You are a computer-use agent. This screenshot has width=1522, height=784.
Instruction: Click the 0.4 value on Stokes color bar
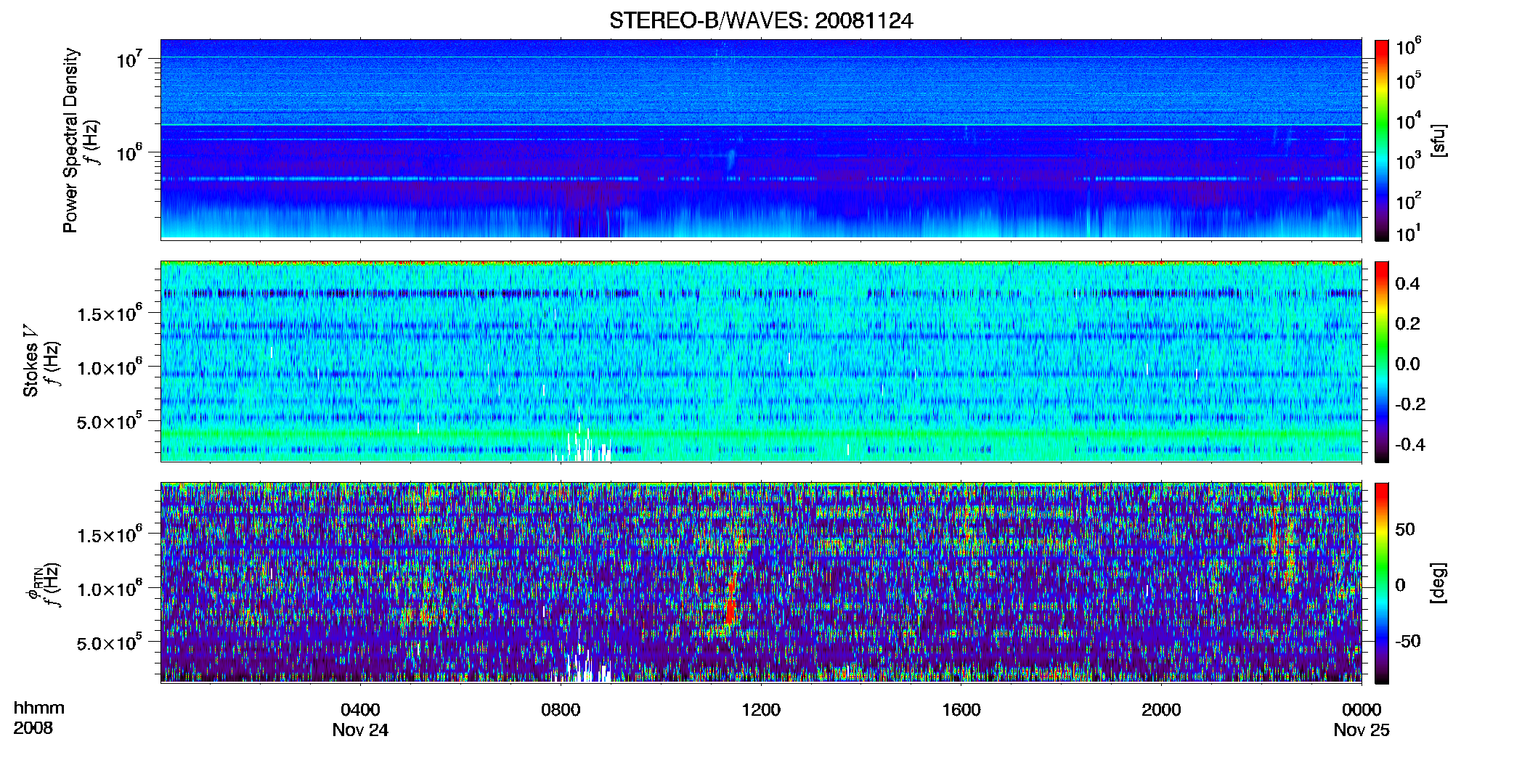[x=1407, y=284]
